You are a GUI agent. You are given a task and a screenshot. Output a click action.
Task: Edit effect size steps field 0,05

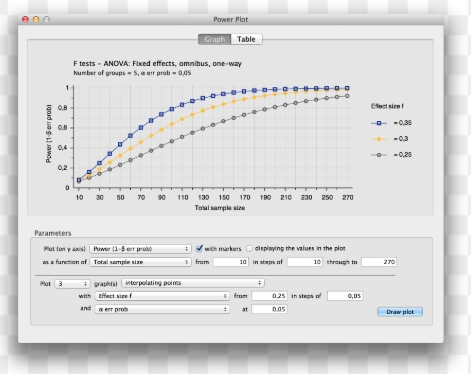(x=345, y=296)
